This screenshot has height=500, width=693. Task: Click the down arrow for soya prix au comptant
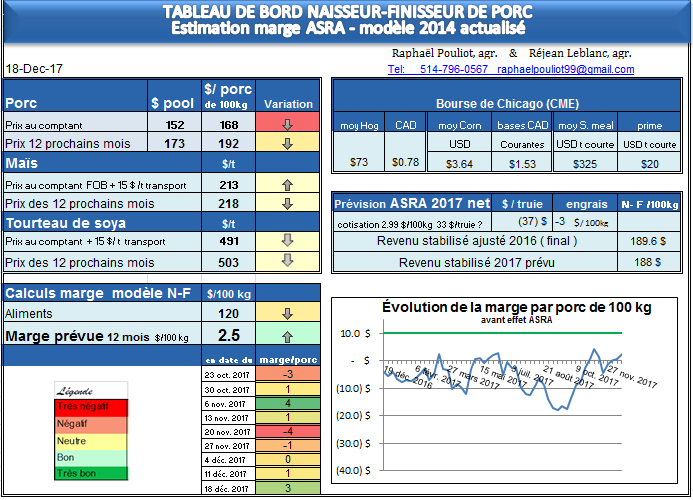click(287, 241)
